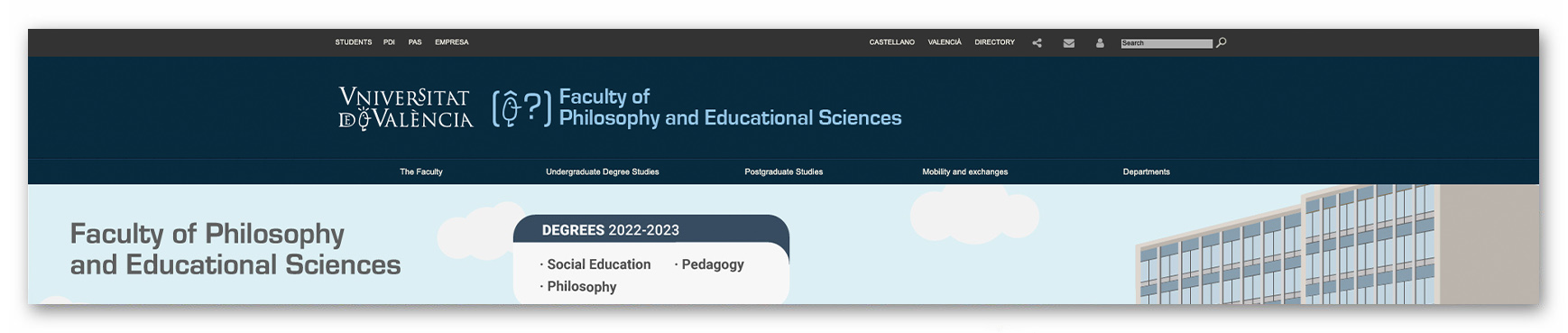Focus the Search text field

pyautogui.click(x=1167, y=43)
